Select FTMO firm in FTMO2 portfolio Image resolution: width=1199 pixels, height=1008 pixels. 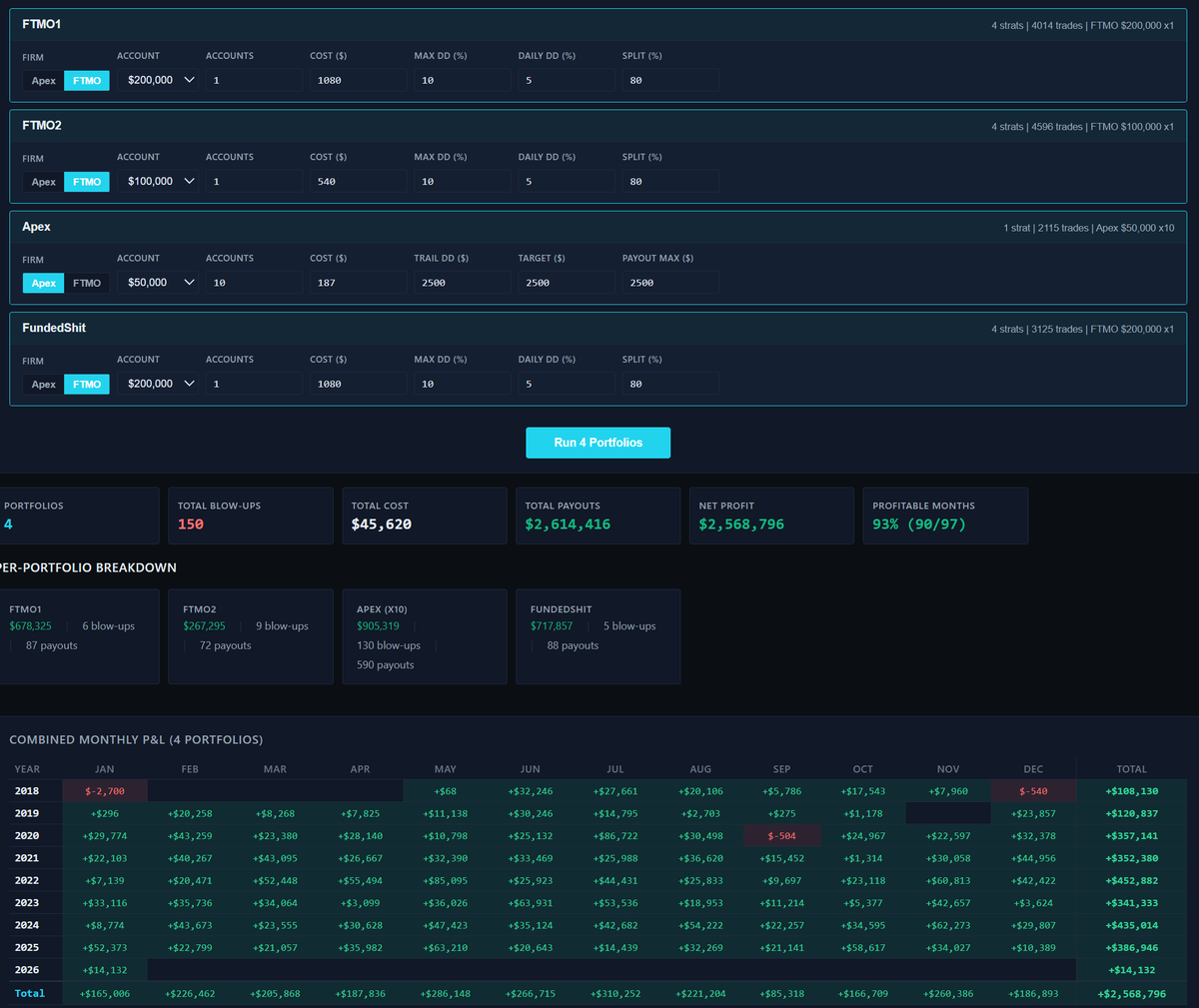point(87,182)
